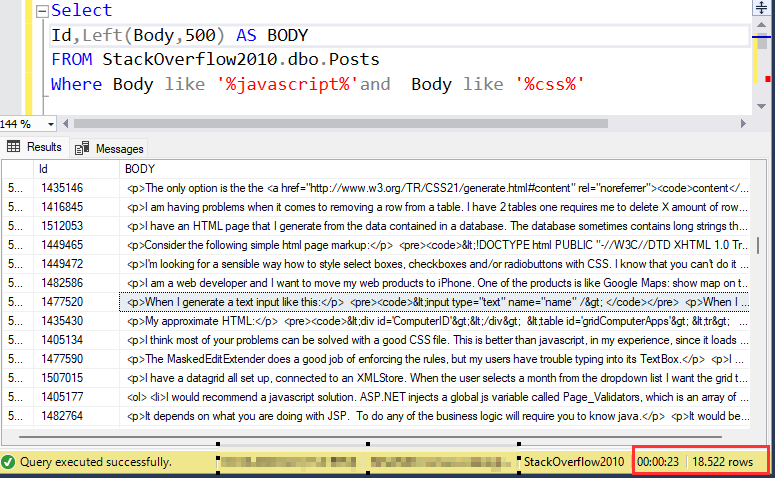Click the Results tab grid icon
The image size is (775, 478).
pyautogui.click(x=14, y=146)
